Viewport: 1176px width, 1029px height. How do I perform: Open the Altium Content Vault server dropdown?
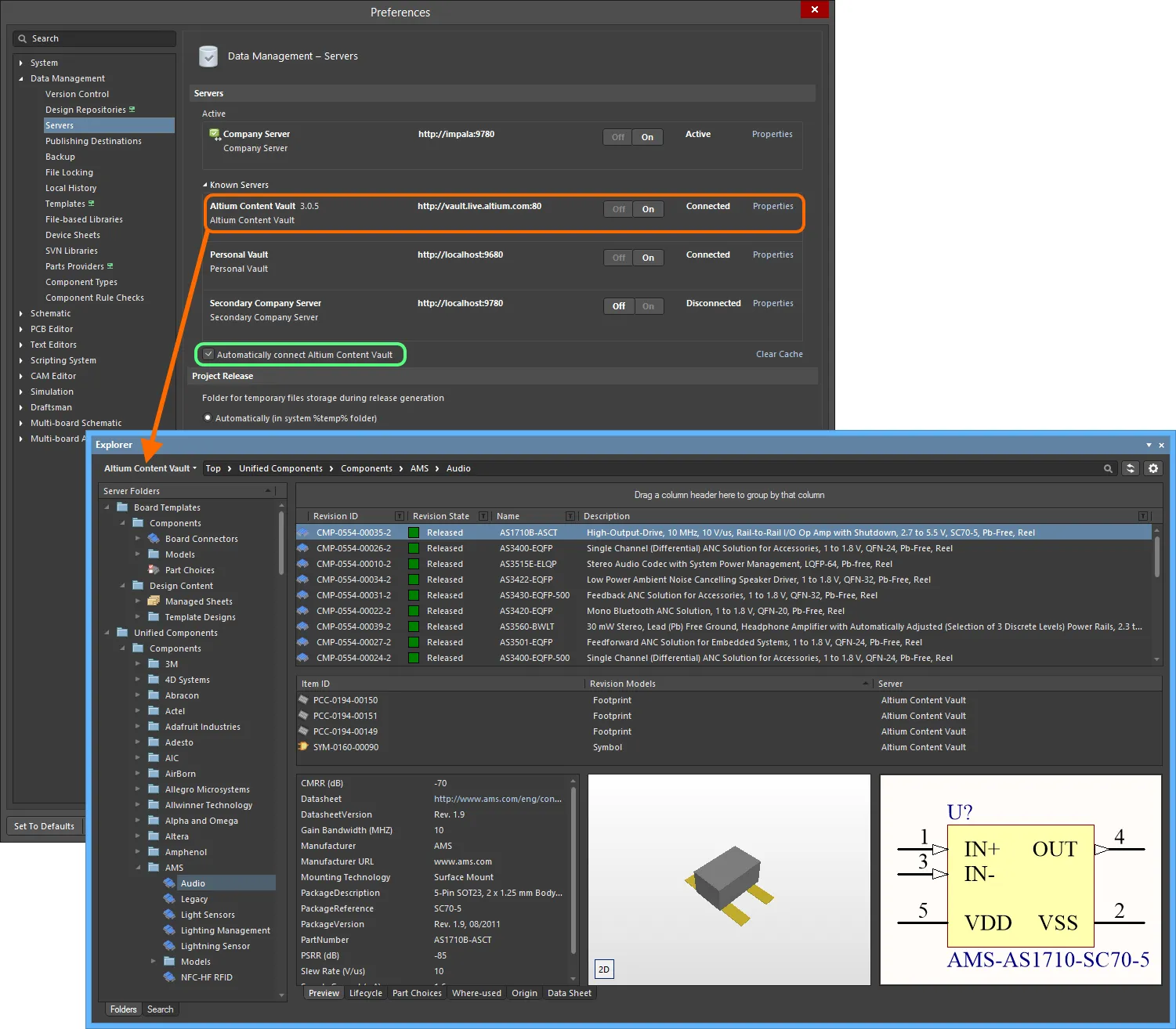(x=150, y=468)
